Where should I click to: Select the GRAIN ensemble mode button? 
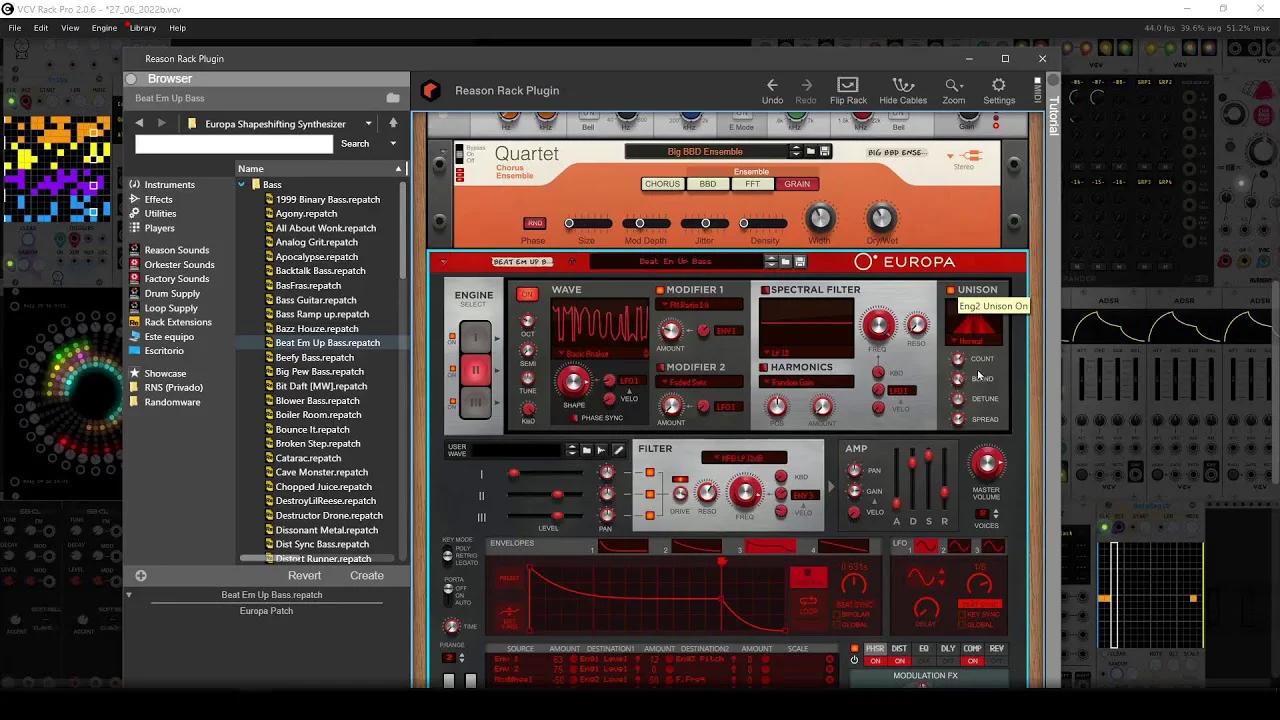point(797,184)
